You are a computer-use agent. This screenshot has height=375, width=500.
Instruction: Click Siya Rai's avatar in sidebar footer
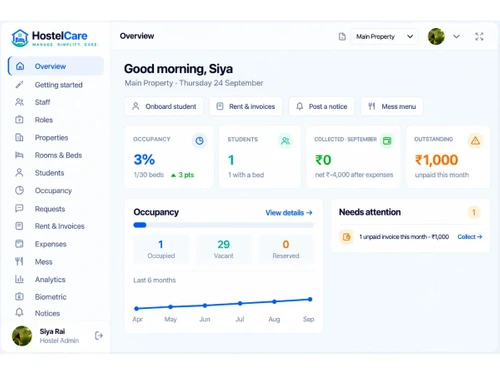coord(22,336)
